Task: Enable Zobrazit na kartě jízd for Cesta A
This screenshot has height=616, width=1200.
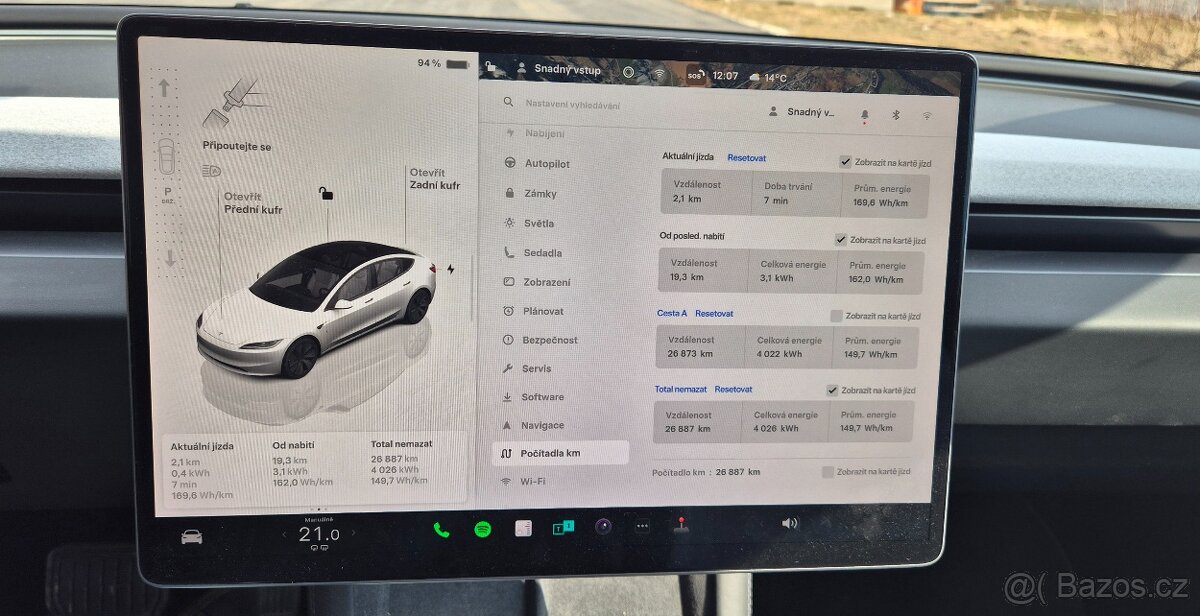Action: tap(835, 314)
